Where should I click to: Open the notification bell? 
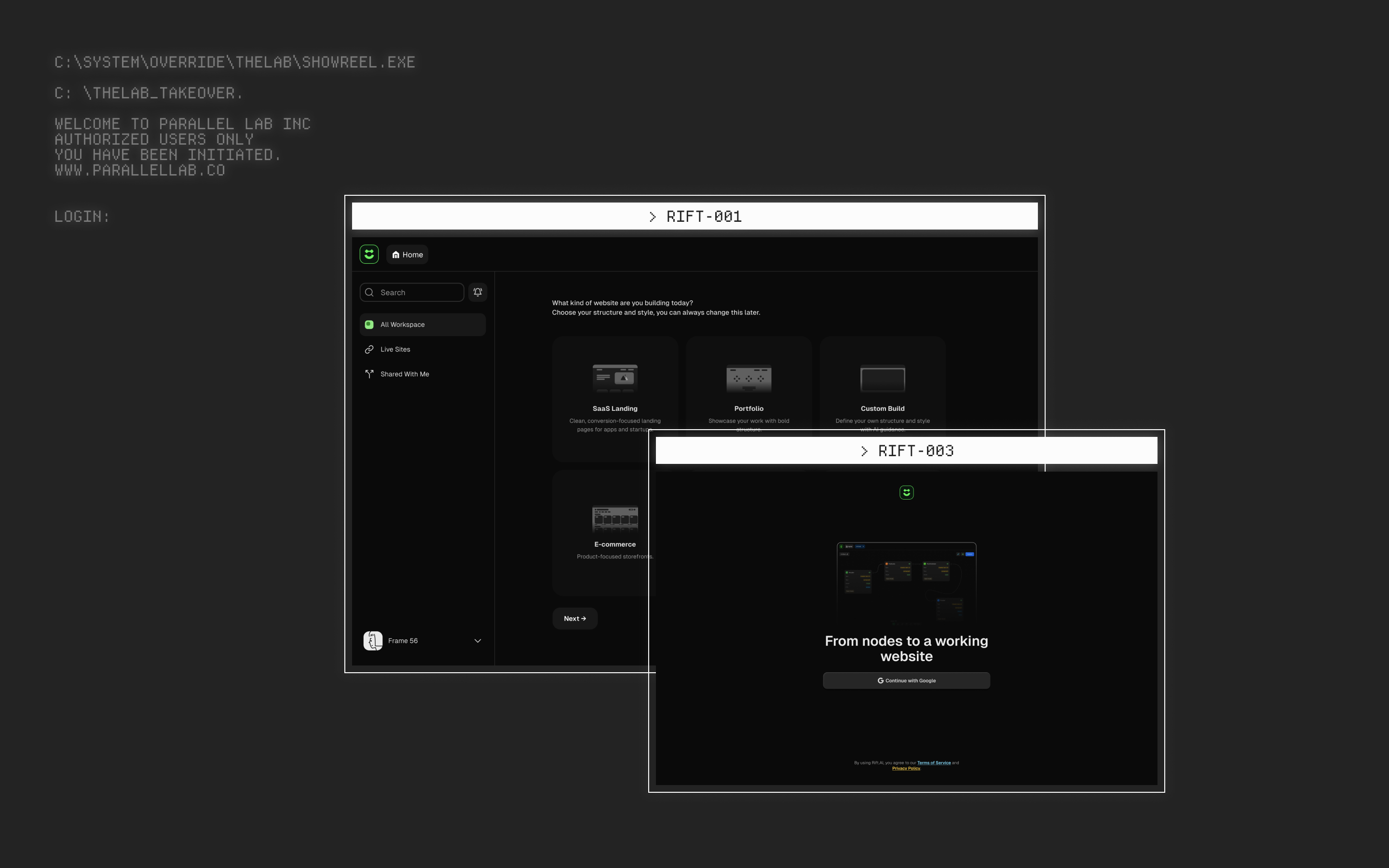click(x=477, y=292)
